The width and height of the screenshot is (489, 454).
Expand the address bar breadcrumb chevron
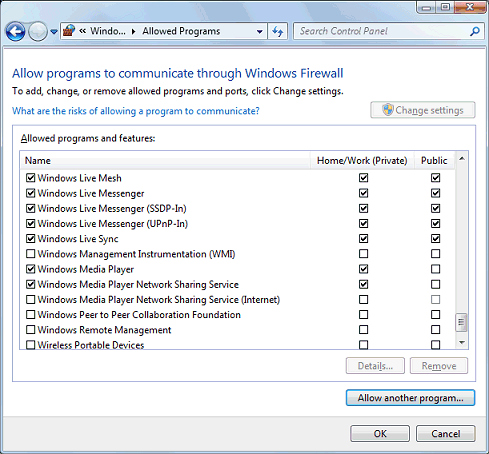[82, 31]
